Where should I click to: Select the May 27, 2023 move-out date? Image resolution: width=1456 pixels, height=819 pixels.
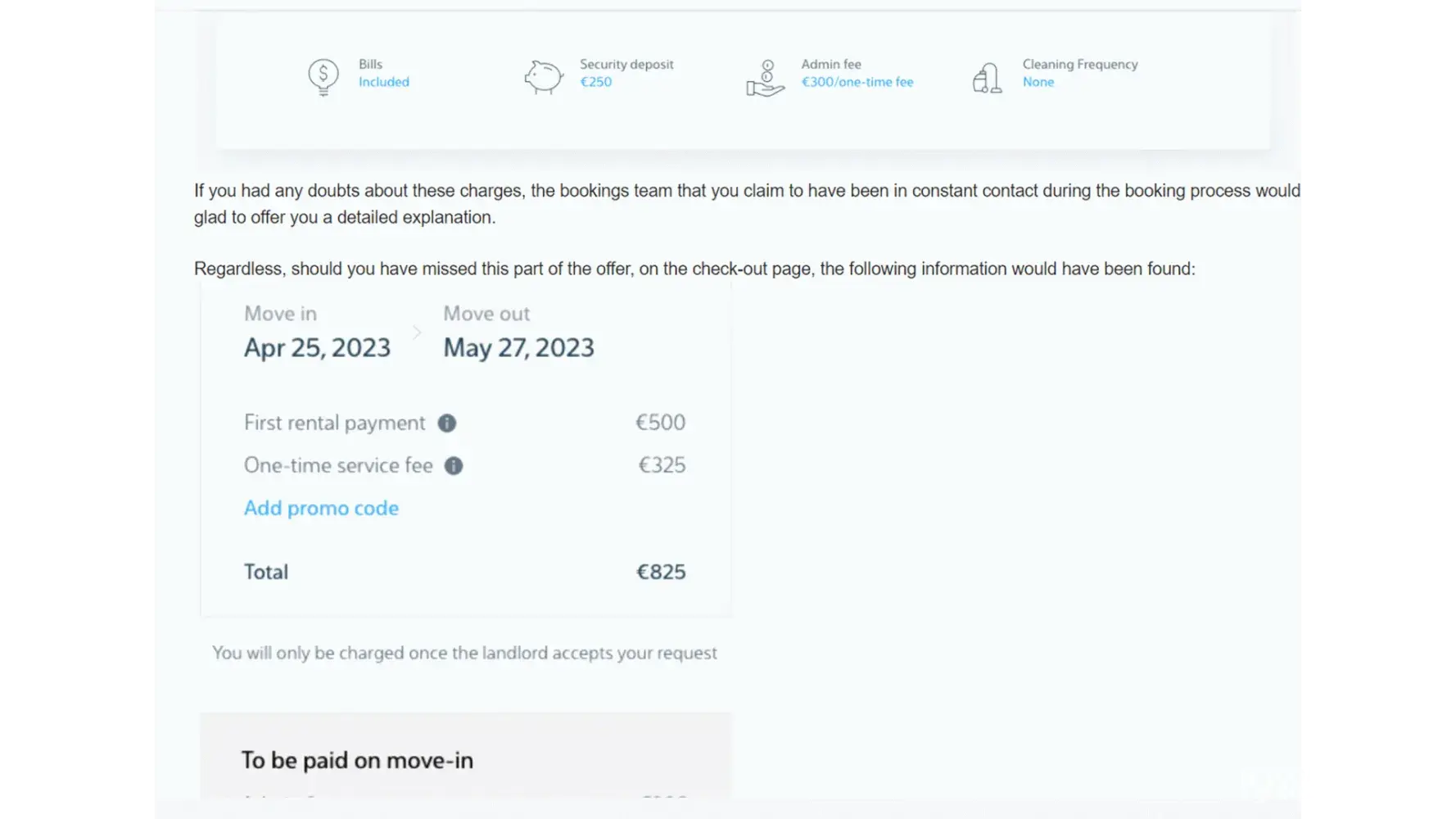518,348
